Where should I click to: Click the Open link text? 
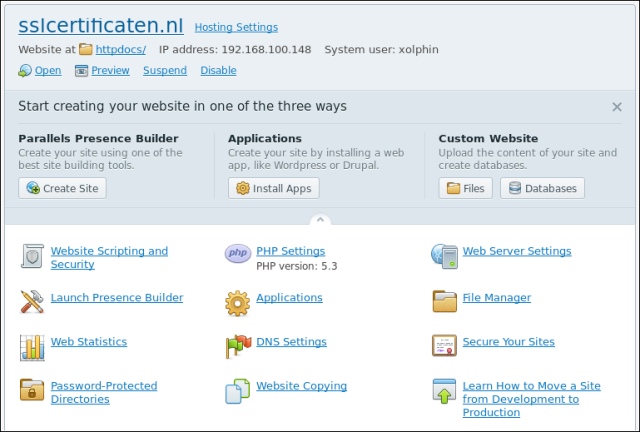48,71
